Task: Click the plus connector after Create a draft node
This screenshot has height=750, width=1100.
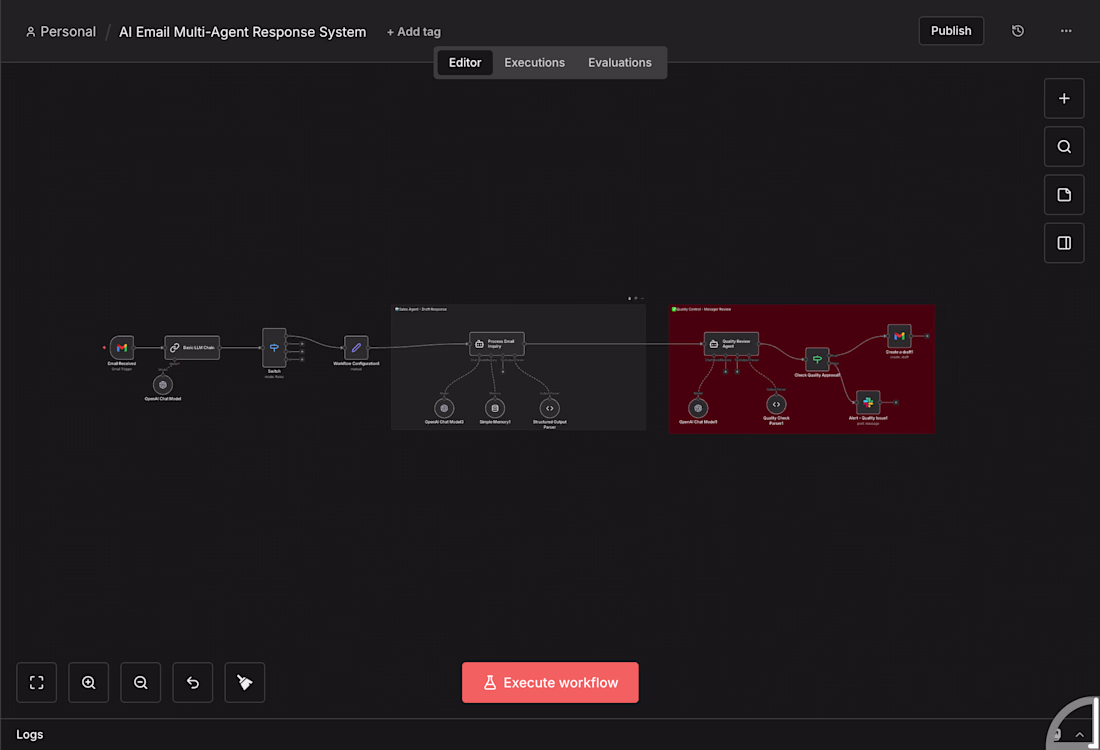Action: pyautogui.click(x=927, y=336)
